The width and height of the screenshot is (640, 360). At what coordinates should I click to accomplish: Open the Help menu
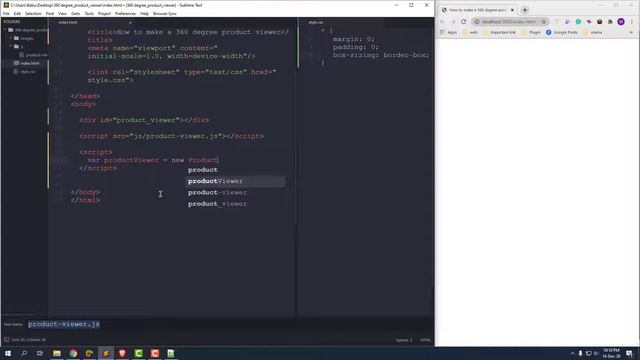[x=144, y=13]
